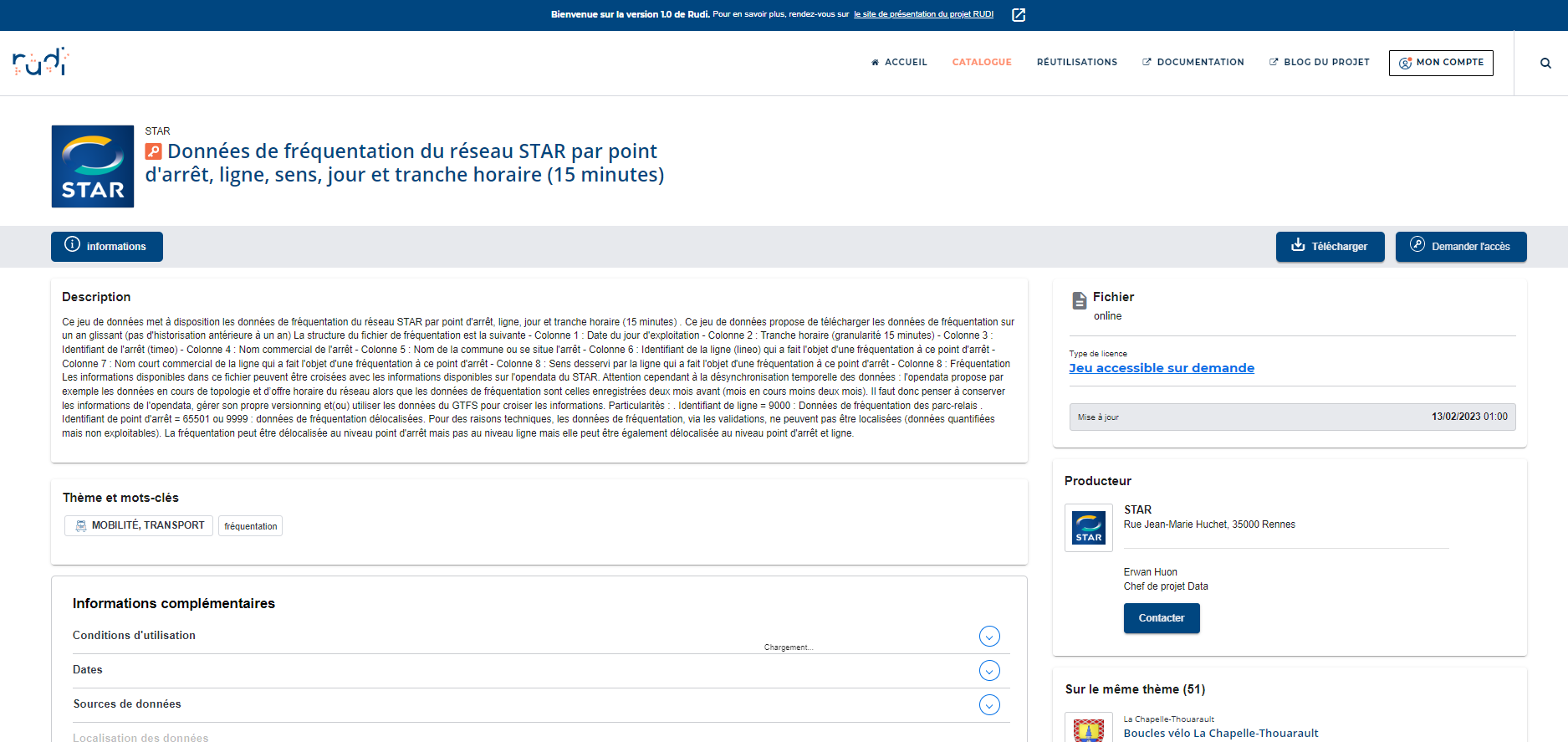Click the large STAR logo thumbnail

pos(93,166)
